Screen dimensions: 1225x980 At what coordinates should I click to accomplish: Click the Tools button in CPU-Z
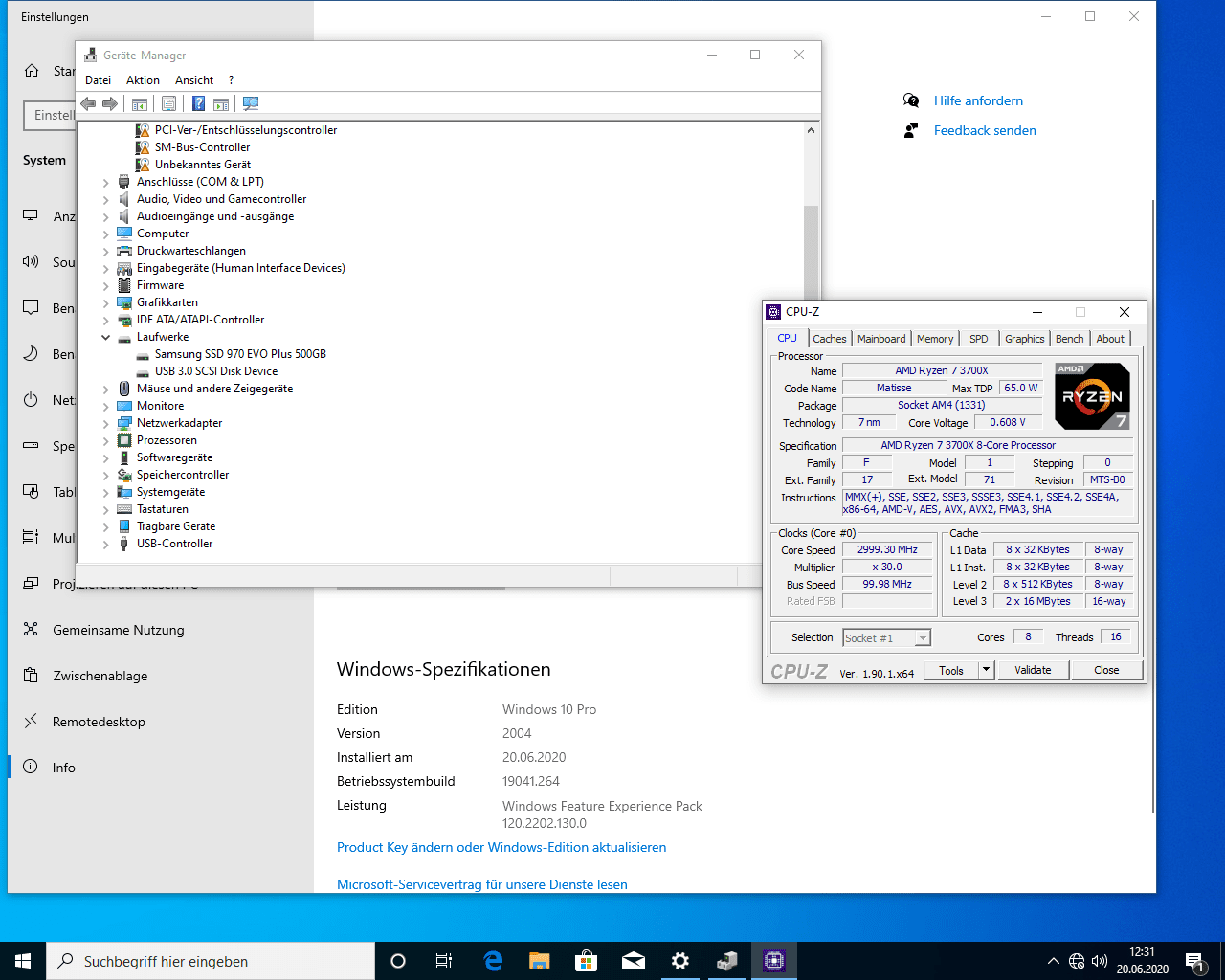coord(951,670)
